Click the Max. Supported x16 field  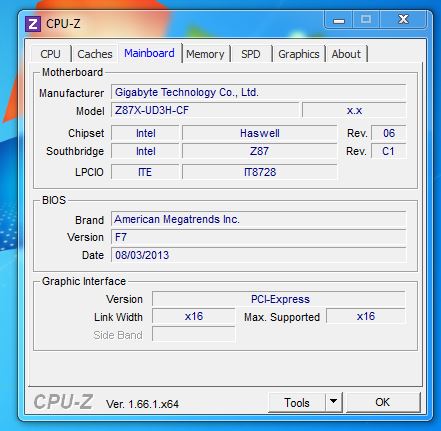[x=366, y=316]
